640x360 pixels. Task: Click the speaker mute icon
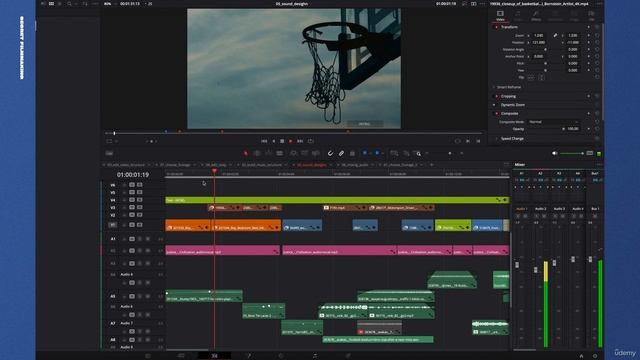pos(554,153)
